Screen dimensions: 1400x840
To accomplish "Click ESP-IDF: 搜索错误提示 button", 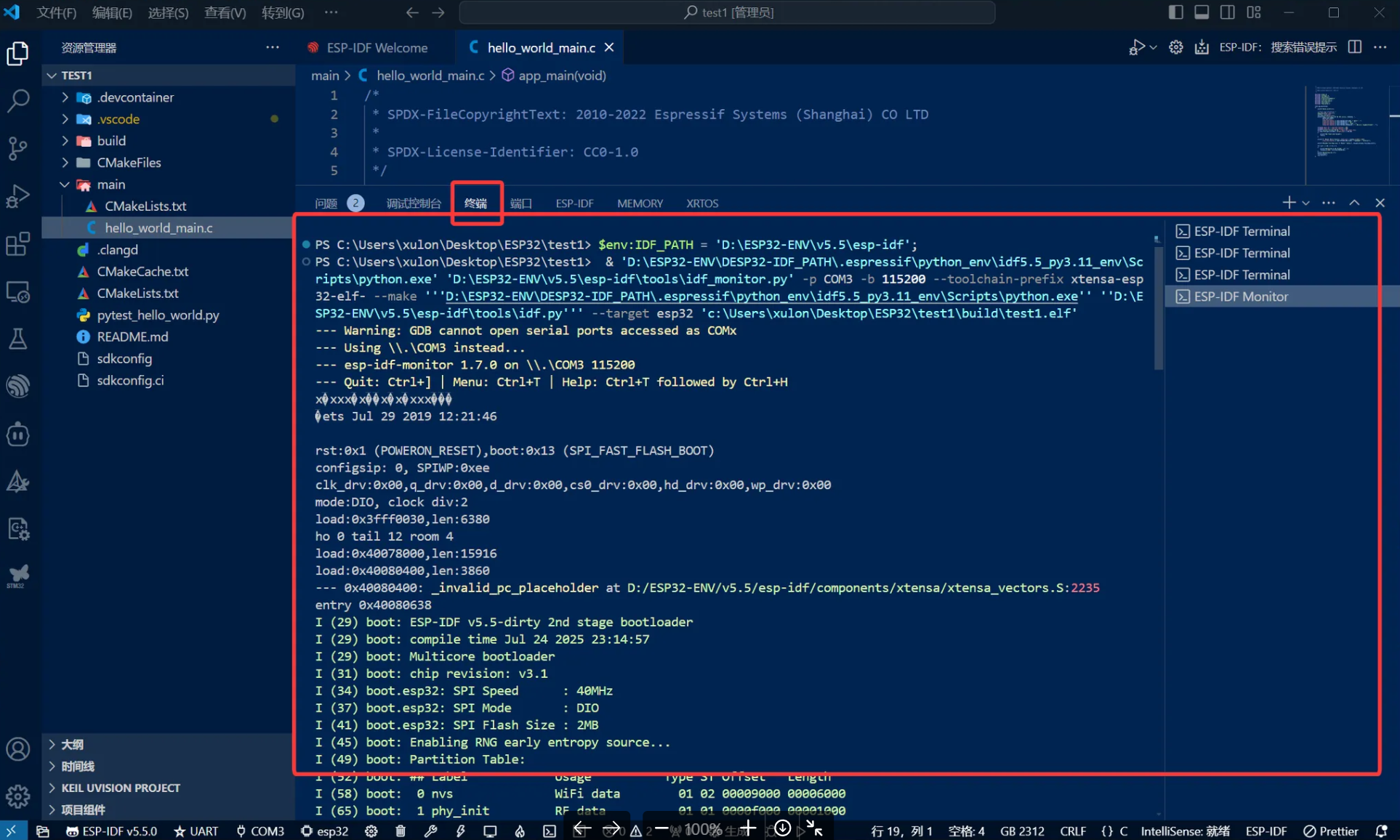I will point(1278,47).
